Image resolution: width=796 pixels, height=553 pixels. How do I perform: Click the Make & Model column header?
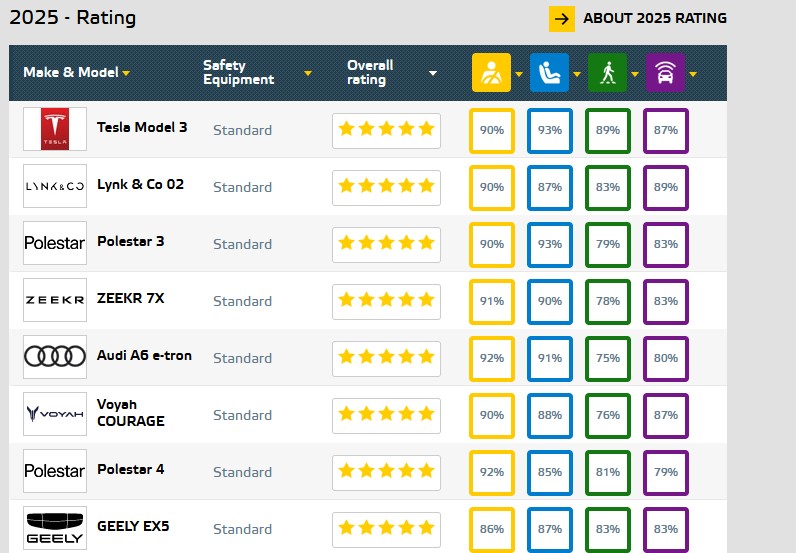coord(71,73)
